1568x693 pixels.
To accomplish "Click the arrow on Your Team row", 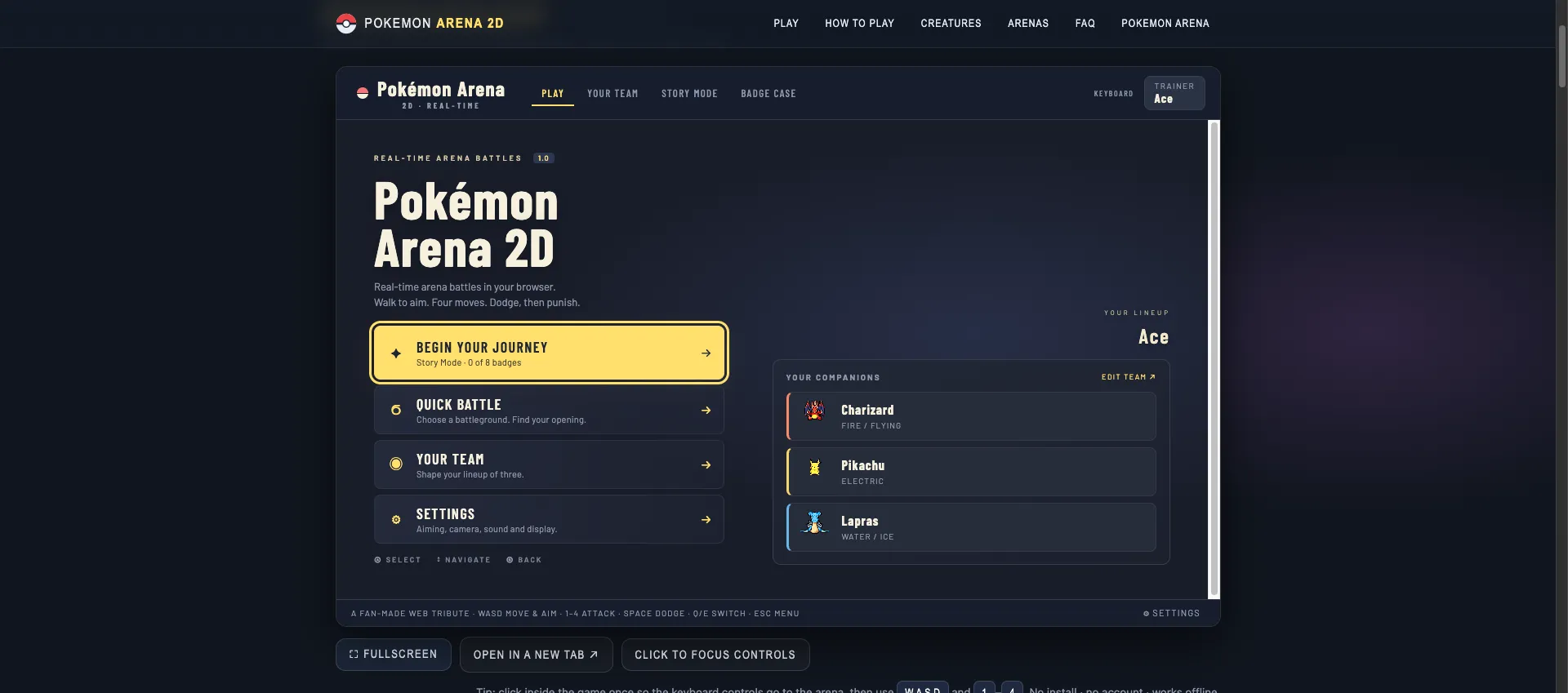I will [706, 465].
